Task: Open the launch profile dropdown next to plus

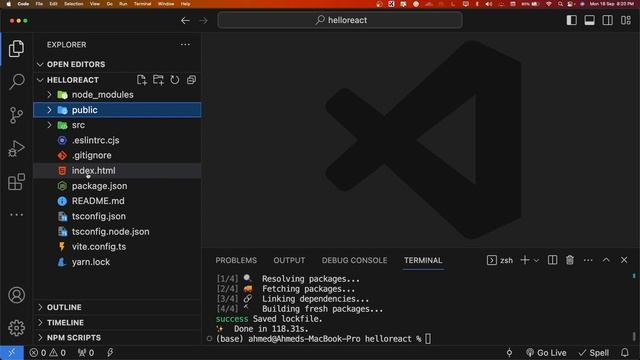Action: coord(536,260)
